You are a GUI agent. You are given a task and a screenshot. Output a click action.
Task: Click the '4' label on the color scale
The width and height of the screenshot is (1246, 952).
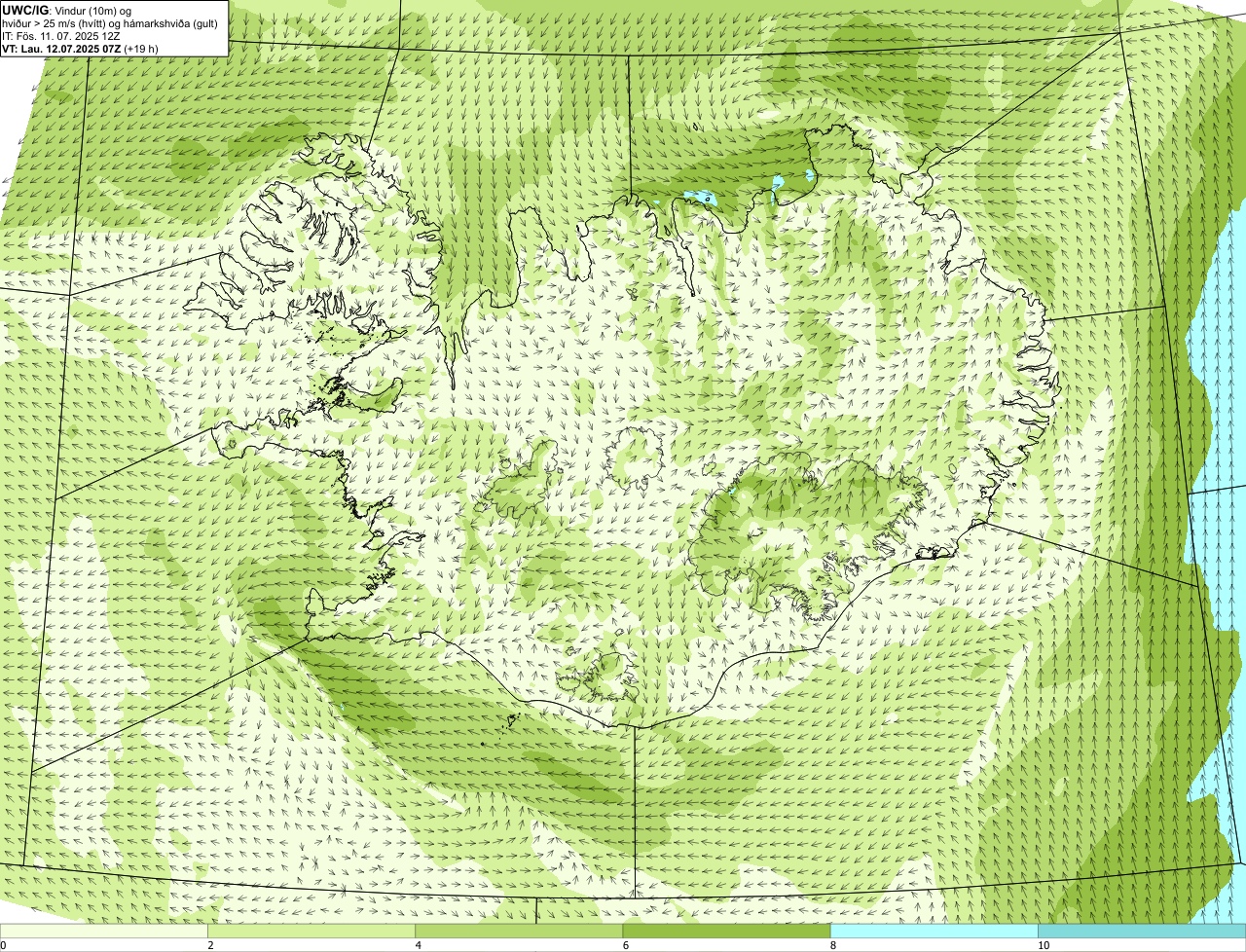pyautogui.click(x=419, y=945)
